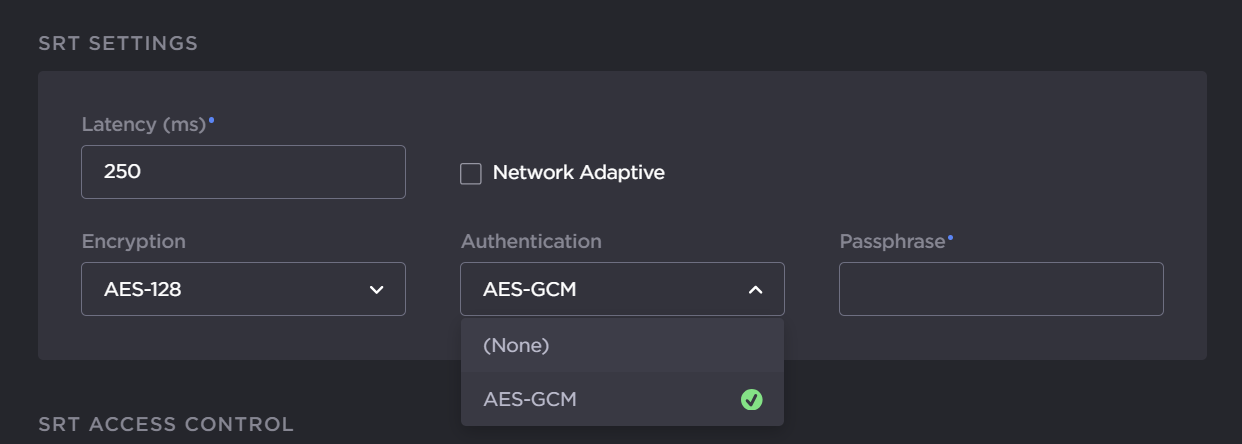The width and height of the screenshot is (1242, 444).
Task: Collapse the Authentication dropdown using its up chevron
Action: point(755,290)
